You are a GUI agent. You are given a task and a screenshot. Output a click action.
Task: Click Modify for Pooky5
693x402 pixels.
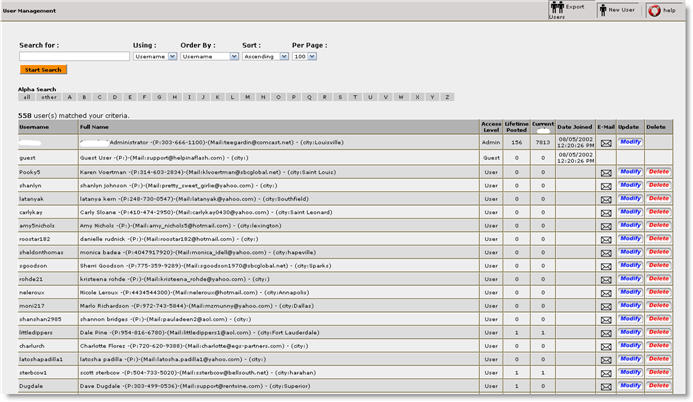(x=630, y=171)
